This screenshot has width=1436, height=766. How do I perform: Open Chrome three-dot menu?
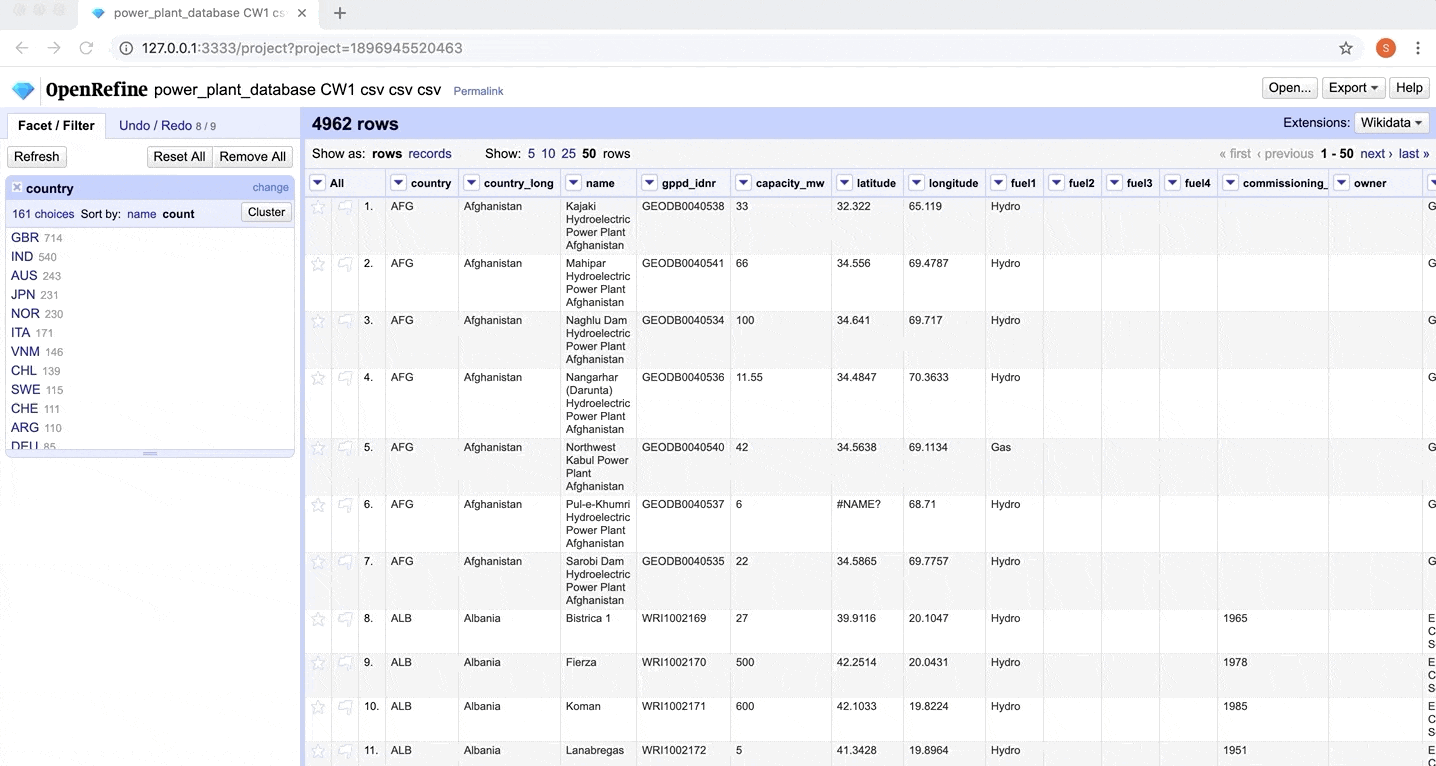1418,48
